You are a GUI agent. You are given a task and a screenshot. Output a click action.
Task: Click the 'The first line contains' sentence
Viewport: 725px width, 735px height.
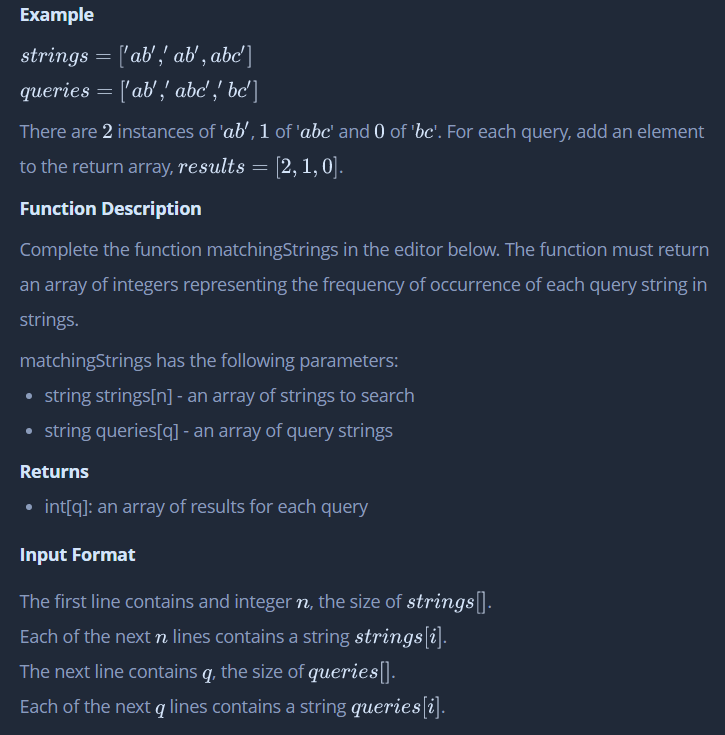256,602
